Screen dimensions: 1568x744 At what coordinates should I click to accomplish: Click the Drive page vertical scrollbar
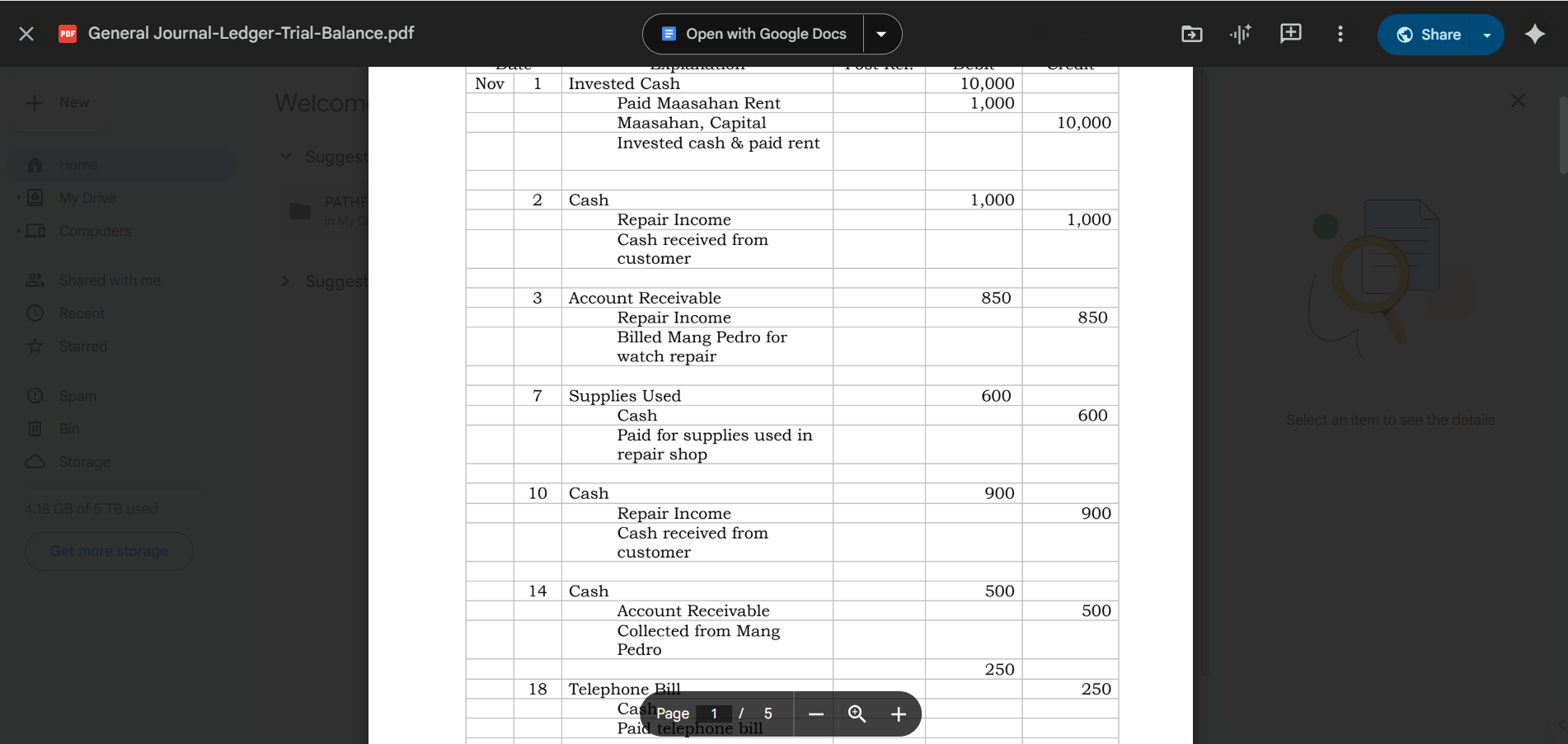1562,135
